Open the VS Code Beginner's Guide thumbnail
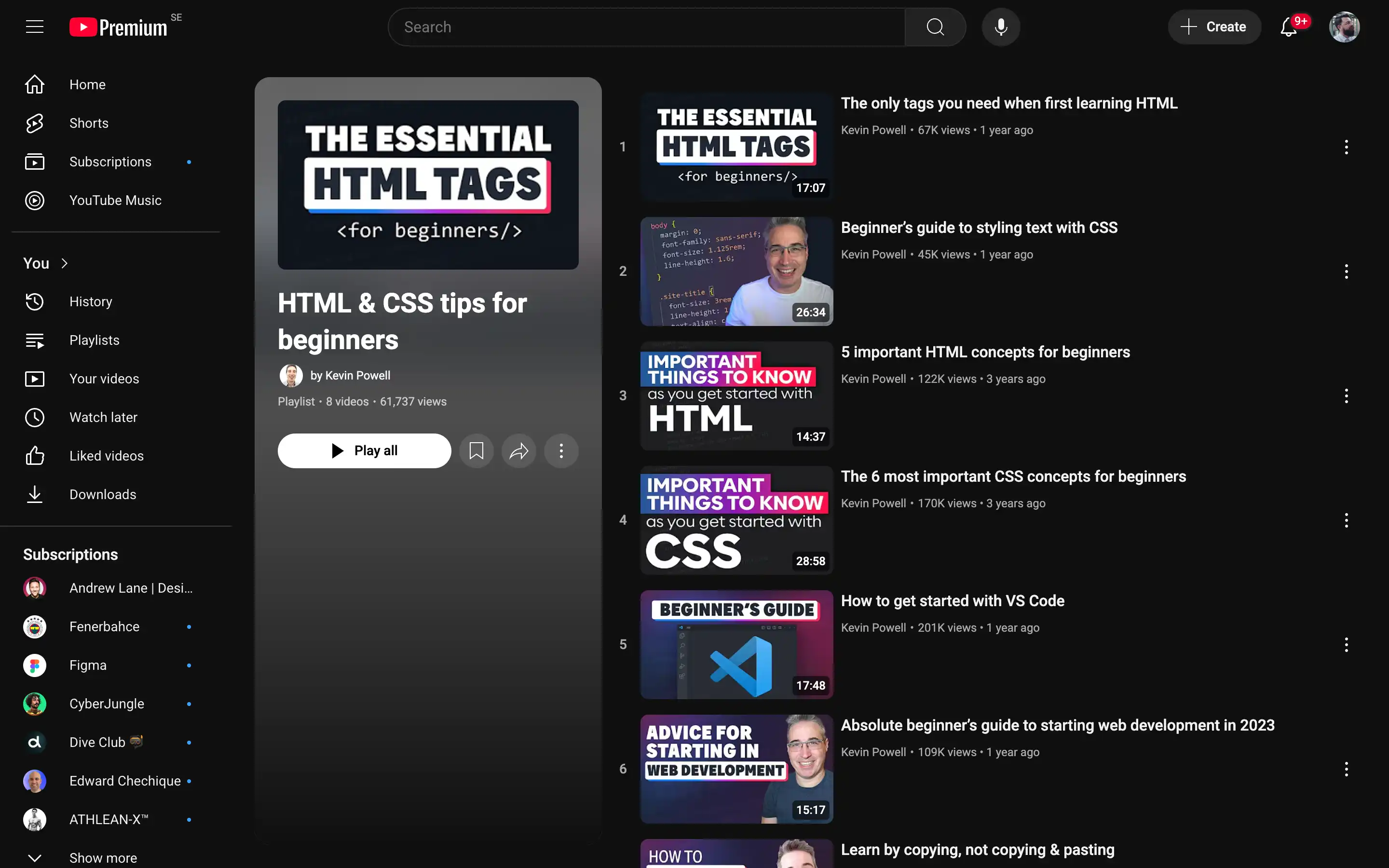This screenshot has width=1389, height=868. 736,645
